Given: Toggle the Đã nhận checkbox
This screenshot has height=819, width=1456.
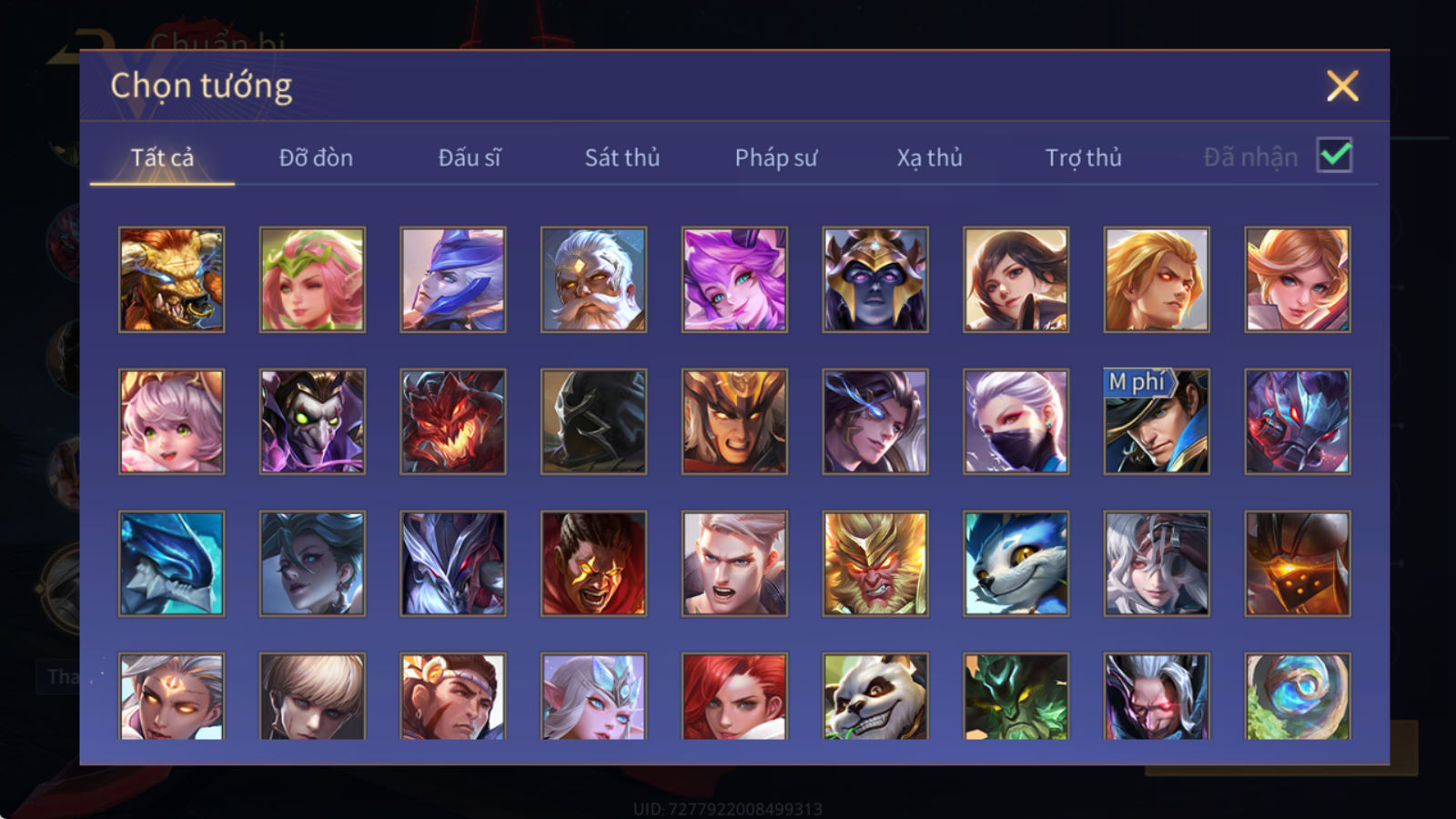Looking at the screenshot, I should 1335,156.
